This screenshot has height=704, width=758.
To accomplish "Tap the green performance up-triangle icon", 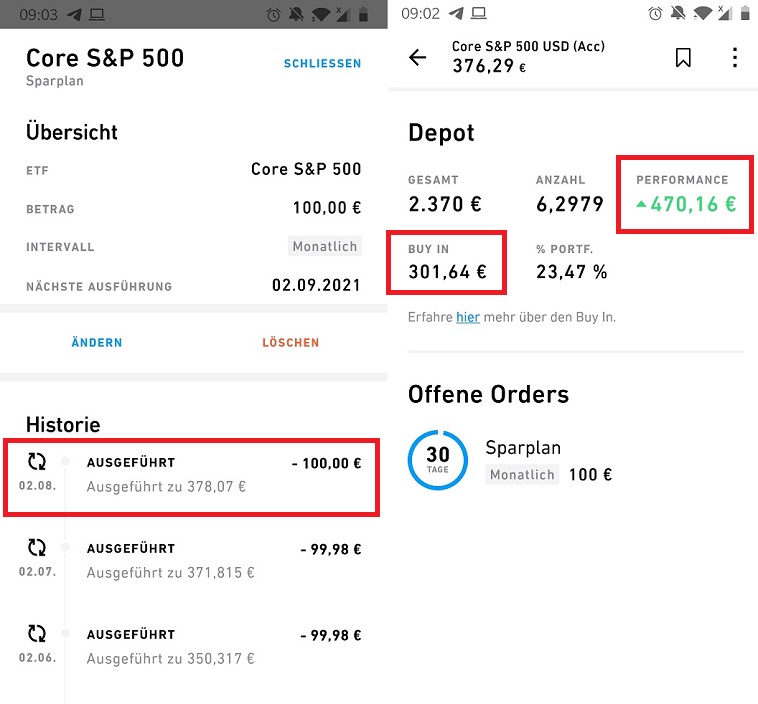I will (x=641, y=204).
